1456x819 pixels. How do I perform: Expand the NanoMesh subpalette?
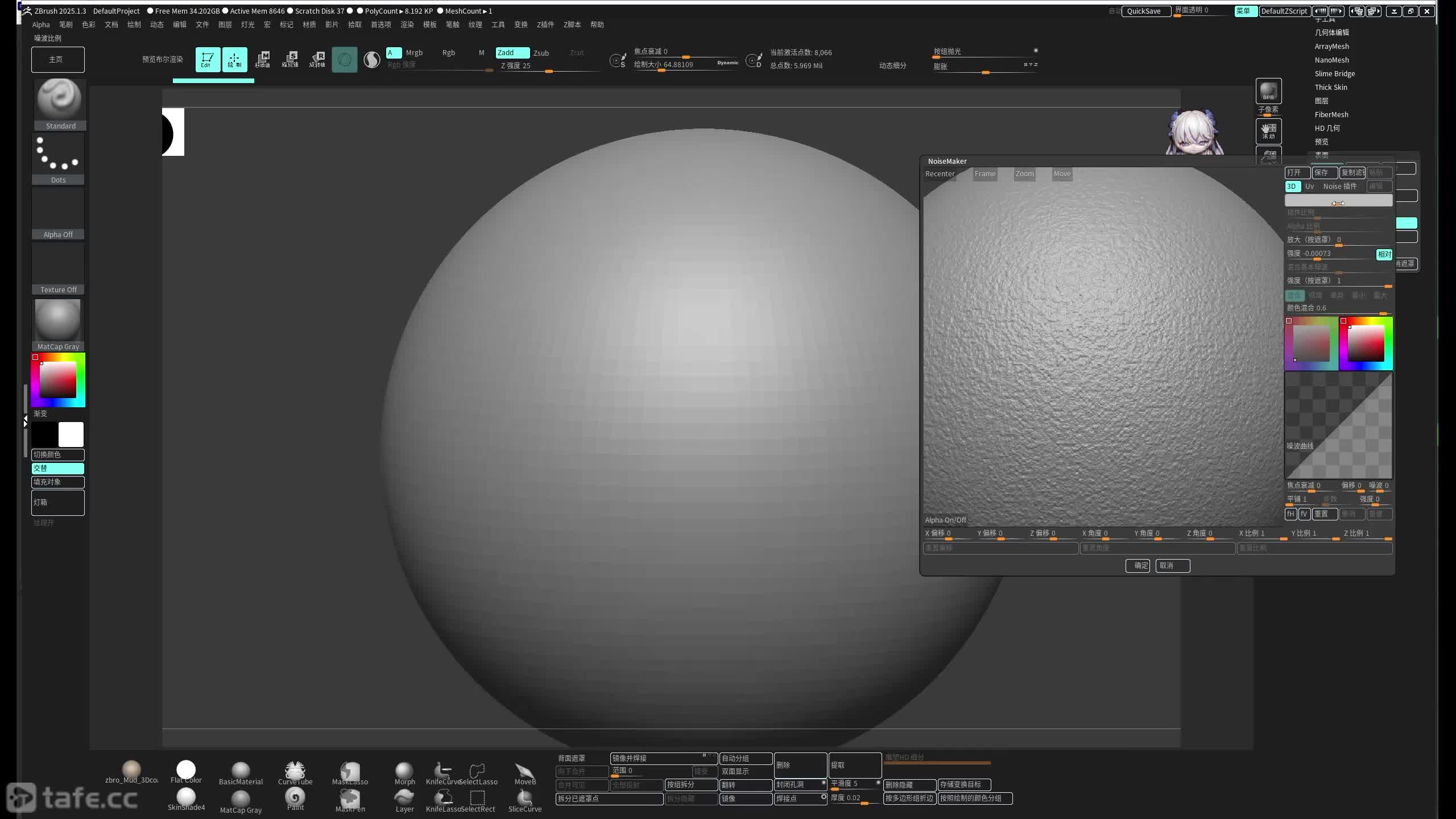(1331, 60)
